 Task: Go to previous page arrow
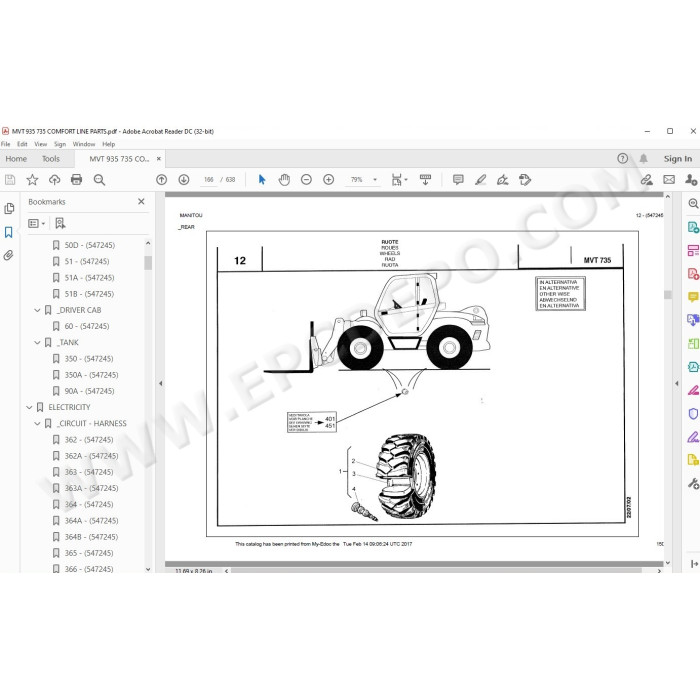pyautogui.click(x=162, y=180)
